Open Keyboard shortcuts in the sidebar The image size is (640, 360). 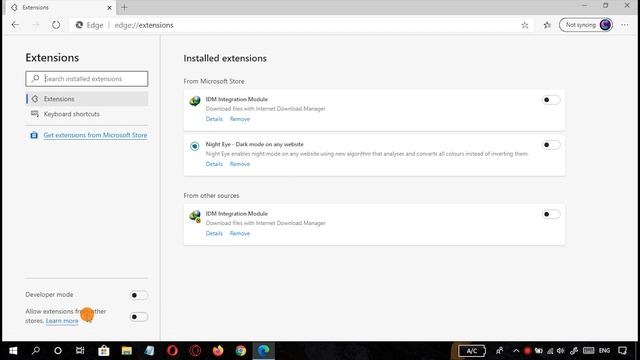[87, 114]
